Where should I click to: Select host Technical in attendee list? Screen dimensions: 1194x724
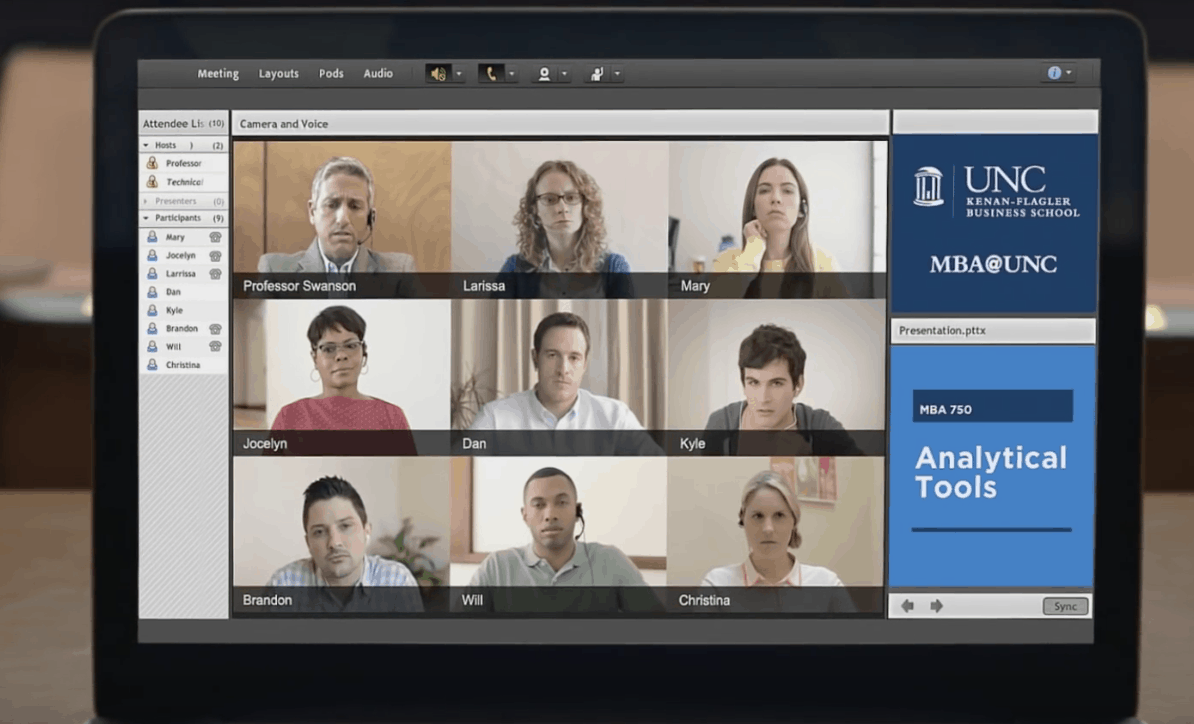(x=184, y=182)
